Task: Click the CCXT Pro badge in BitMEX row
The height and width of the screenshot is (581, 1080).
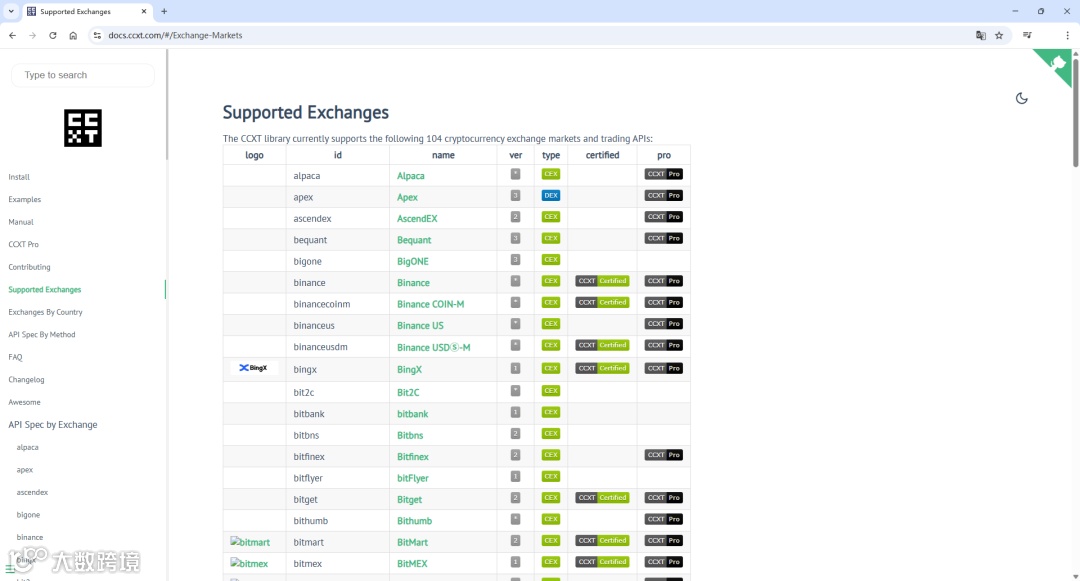Action: click(663, 562)
